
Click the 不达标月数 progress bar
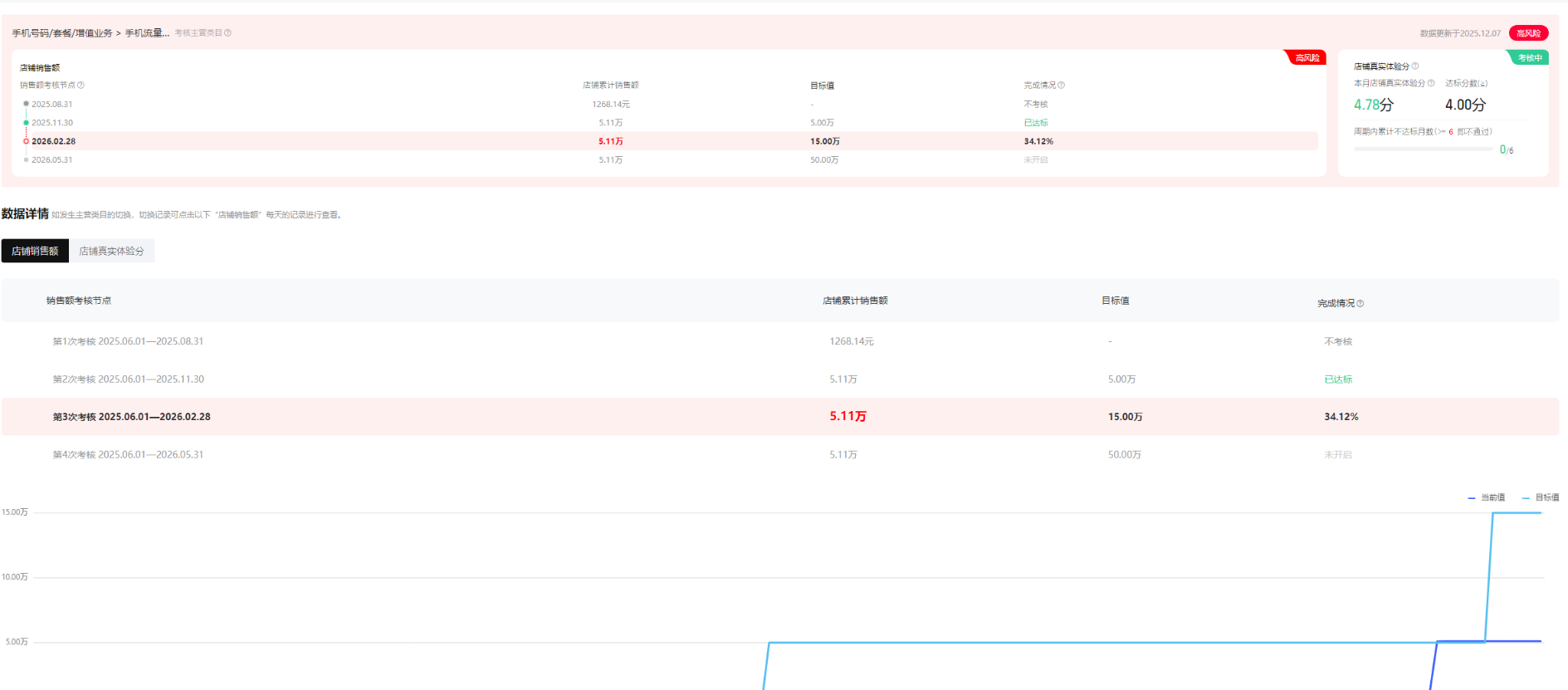tap(1423, 149)
